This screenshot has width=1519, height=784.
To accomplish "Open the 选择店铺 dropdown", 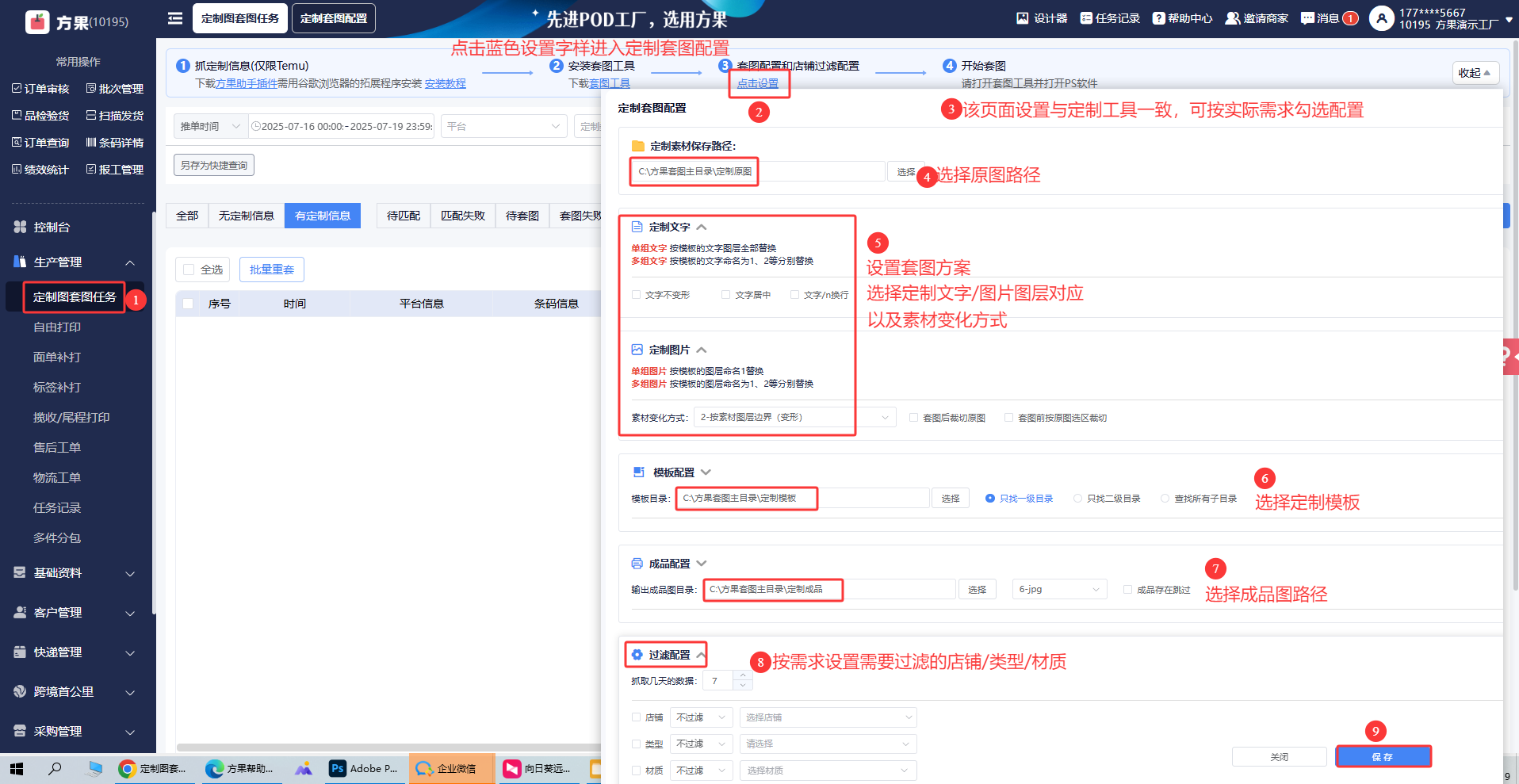I will [x=828, y=717].
